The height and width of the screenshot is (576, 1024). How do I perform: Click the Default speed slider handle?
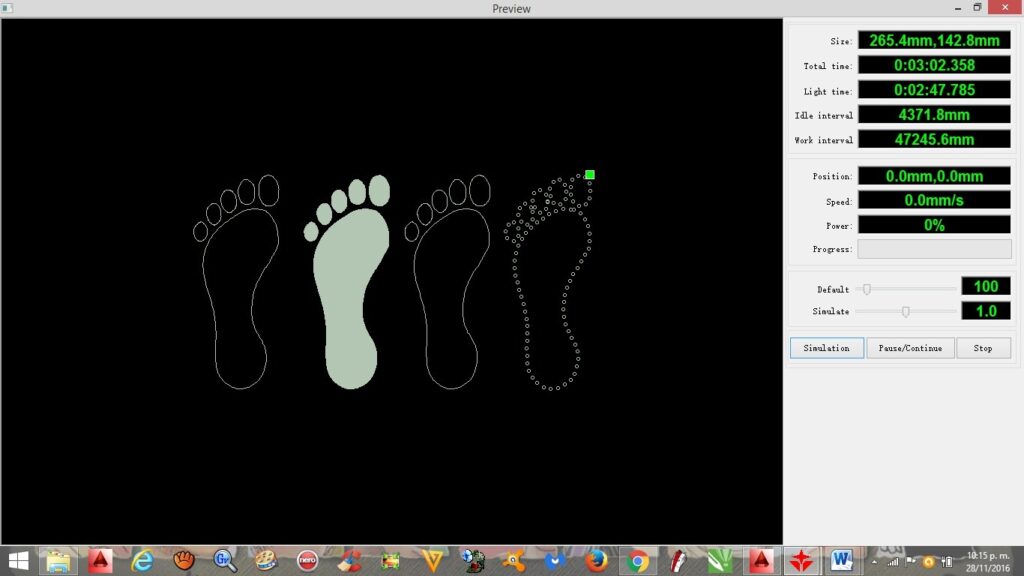click(867, 288)
